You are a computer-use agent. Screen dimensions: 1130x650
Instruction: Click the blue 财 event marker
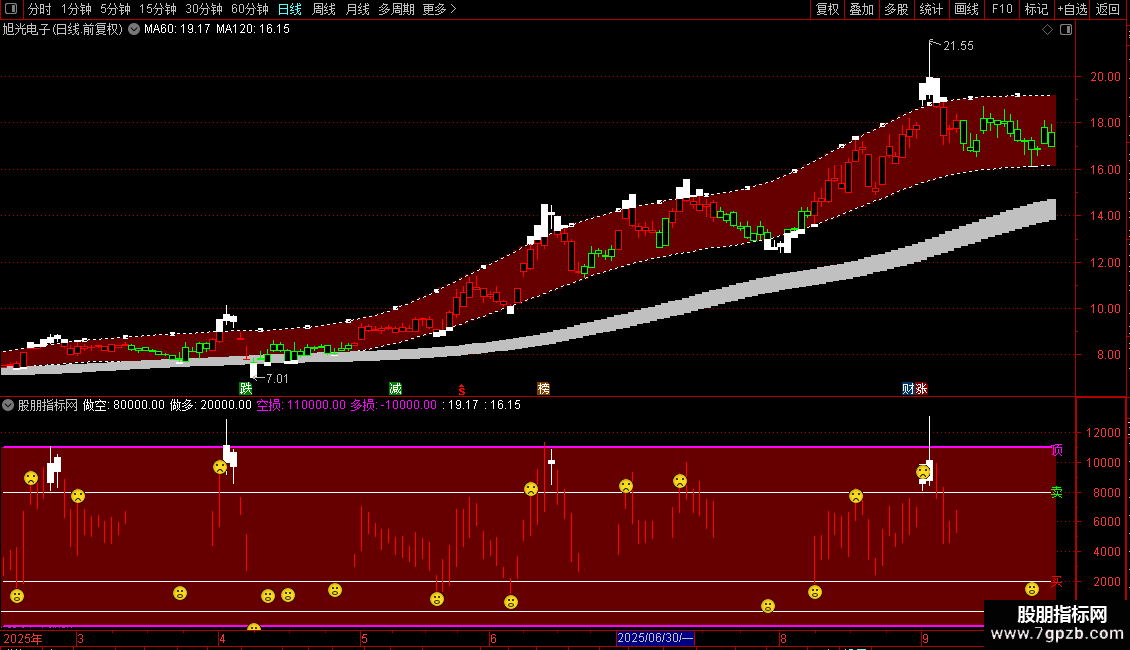point(908,388)
